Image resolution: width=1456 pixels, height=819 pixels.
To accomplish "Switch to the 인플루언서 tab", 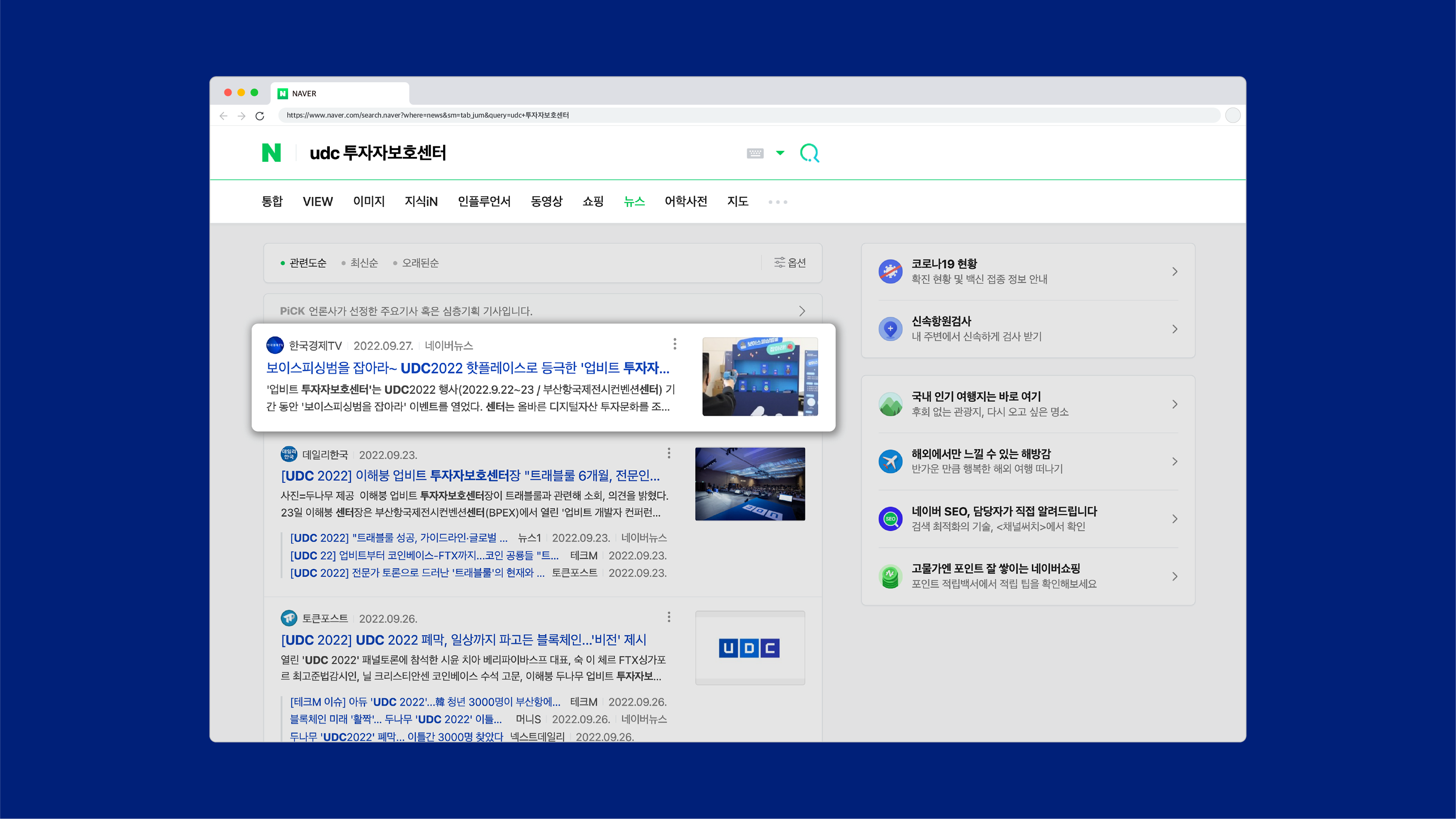I will click(x=484, y=201).
